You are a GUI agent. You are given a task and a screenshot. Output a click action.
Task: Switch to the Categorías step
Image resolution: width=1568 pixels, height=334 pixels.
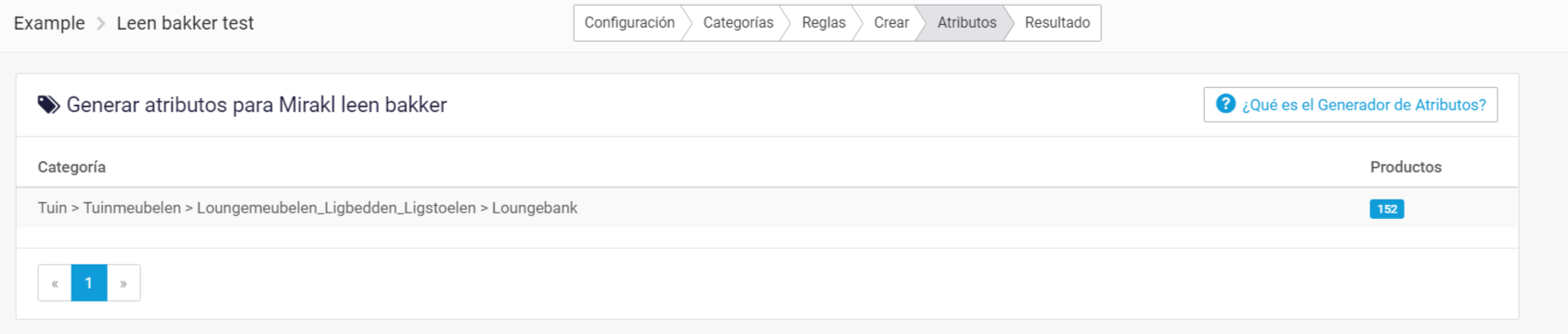tap(738, 23)
